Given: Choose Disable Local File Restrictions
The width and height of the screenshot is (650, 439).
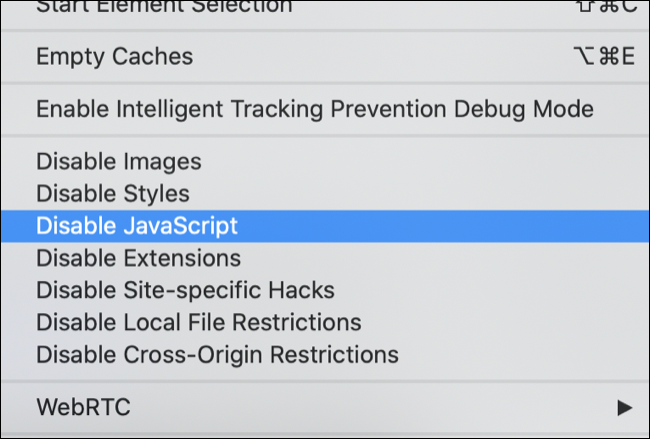Looking at the screenshot, I should click(198, 322).
